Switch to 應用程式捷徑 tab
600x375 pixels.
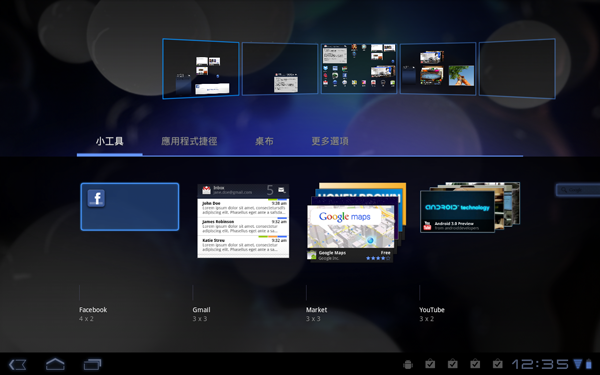[x=189, y=141]
